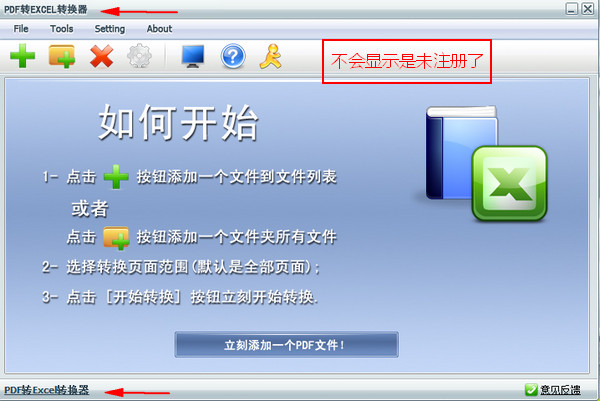600x401 pixels.
Task: Open the File menu
Action: click(21, 29)
